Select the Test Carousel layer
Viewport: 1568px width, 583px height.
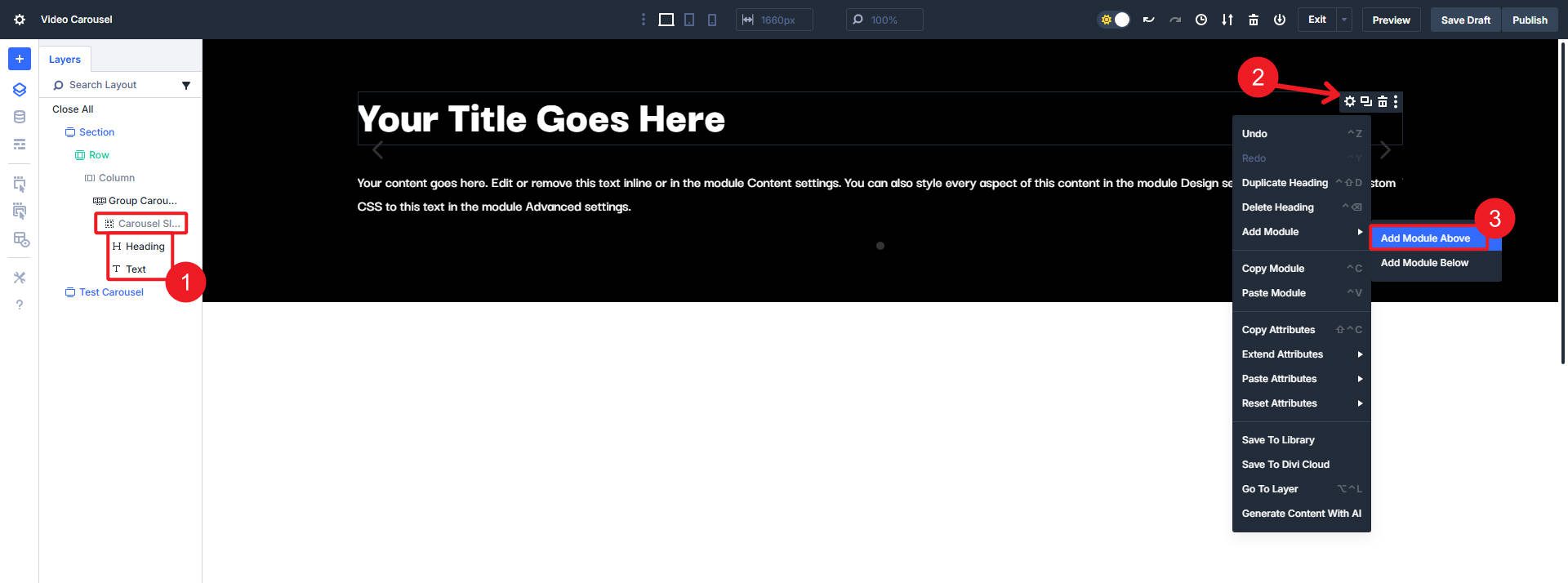111,292
